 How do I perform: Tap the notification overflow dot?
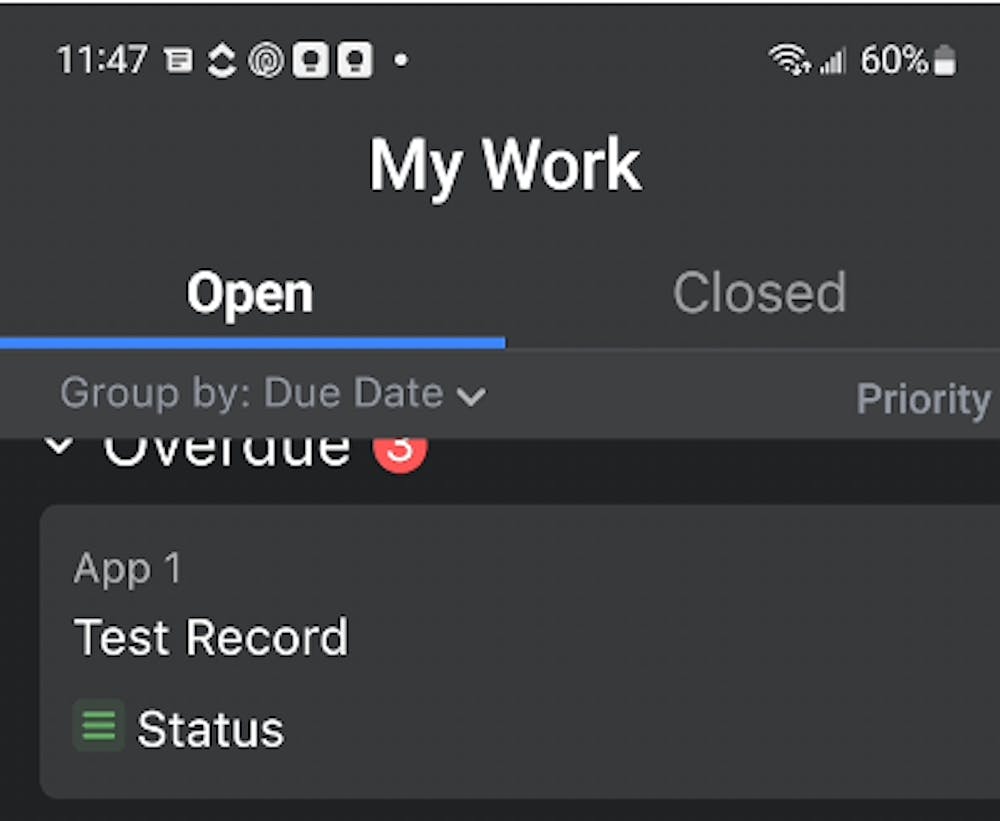click(401, 62)
